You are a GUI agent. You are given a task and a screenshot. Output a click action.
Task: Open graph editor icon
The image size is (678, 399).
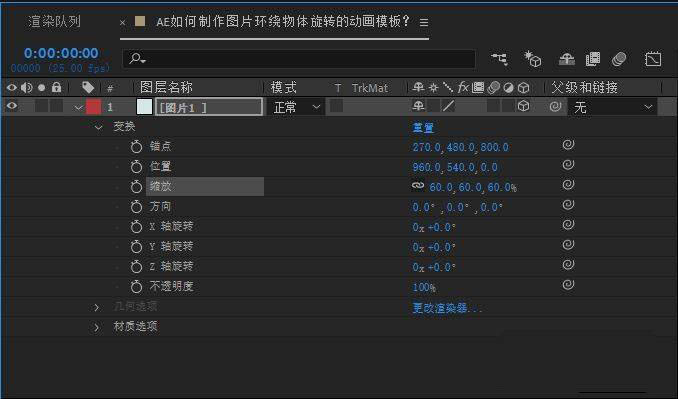tap(653, 59)
